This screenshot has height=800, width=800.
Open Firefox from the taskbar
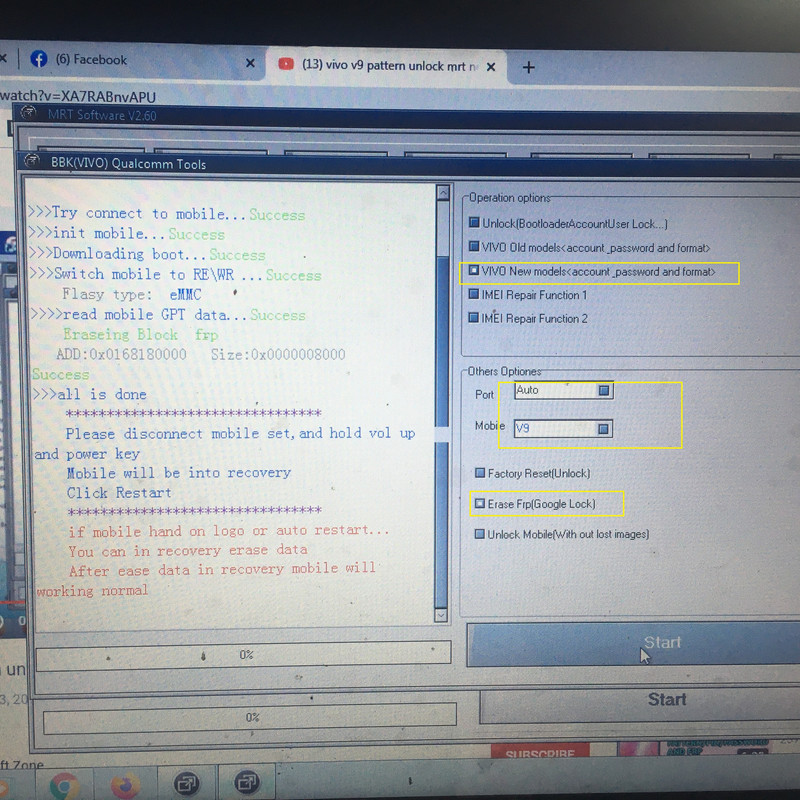125,785
